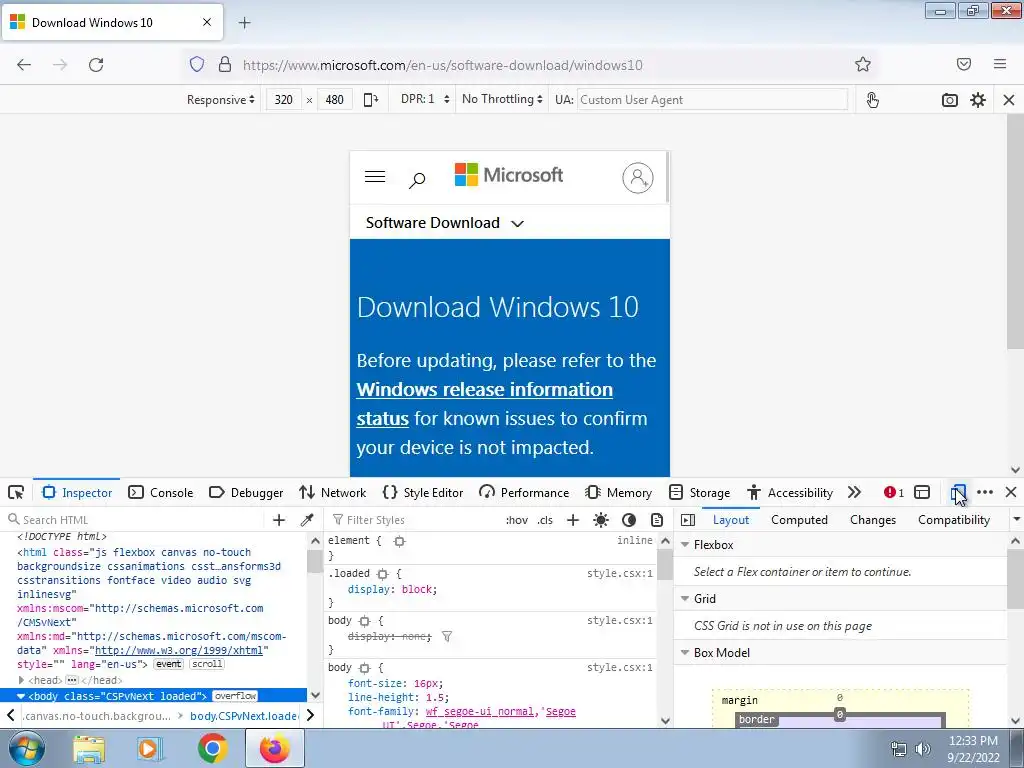Reload the page
The height and width of the screenshot is (768, 1024).
pos(96,65)
